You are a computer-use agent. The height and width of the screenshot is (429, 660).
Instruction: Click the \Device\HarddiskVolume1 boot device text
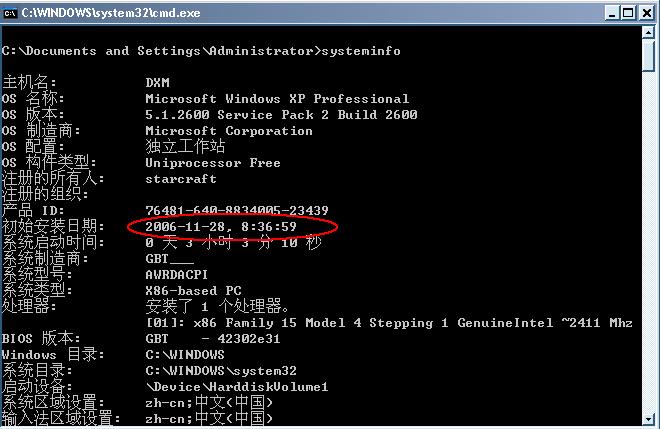(237, 386)
